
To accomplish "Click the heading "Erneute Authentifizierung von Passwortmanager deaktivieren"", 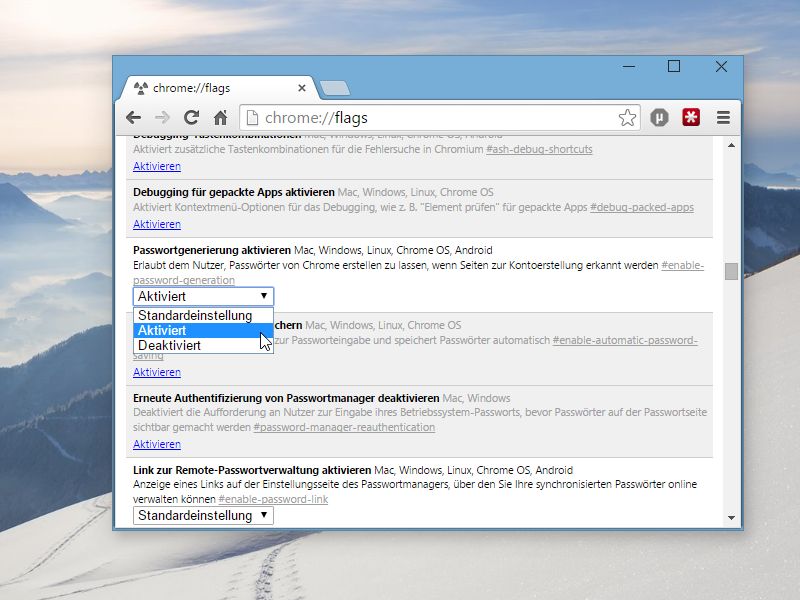I will tap(286, 398).
